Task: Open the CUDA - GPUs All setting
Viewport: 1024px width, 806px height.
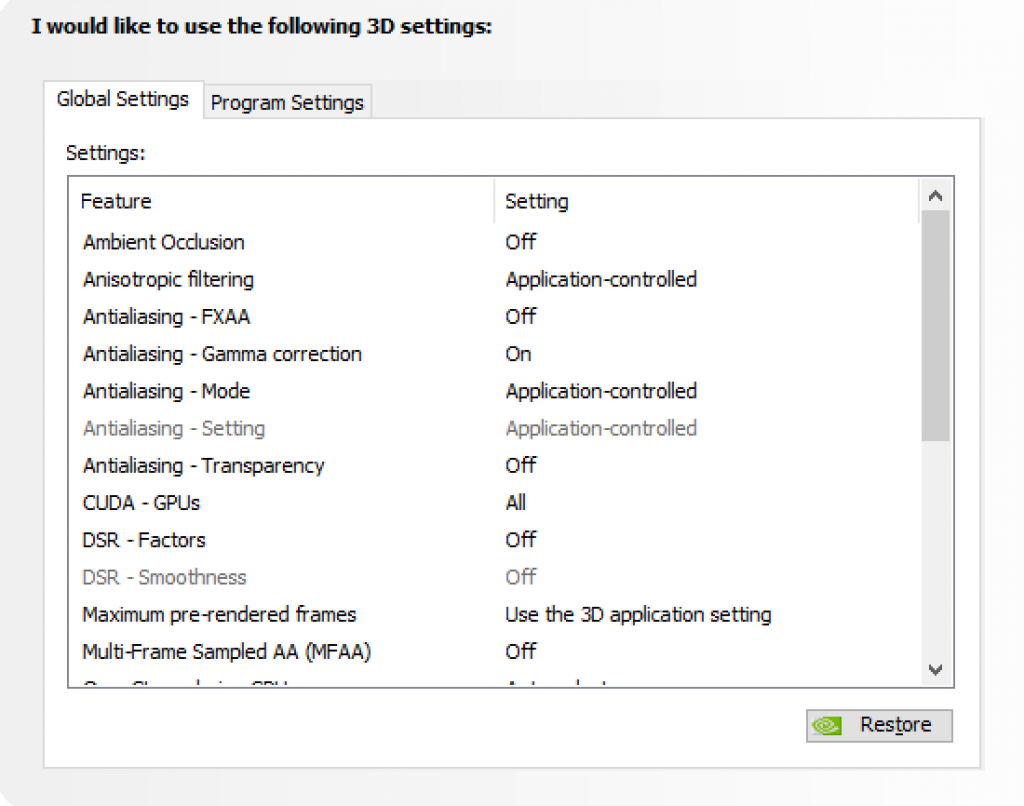Action: [x=516, y=503]
